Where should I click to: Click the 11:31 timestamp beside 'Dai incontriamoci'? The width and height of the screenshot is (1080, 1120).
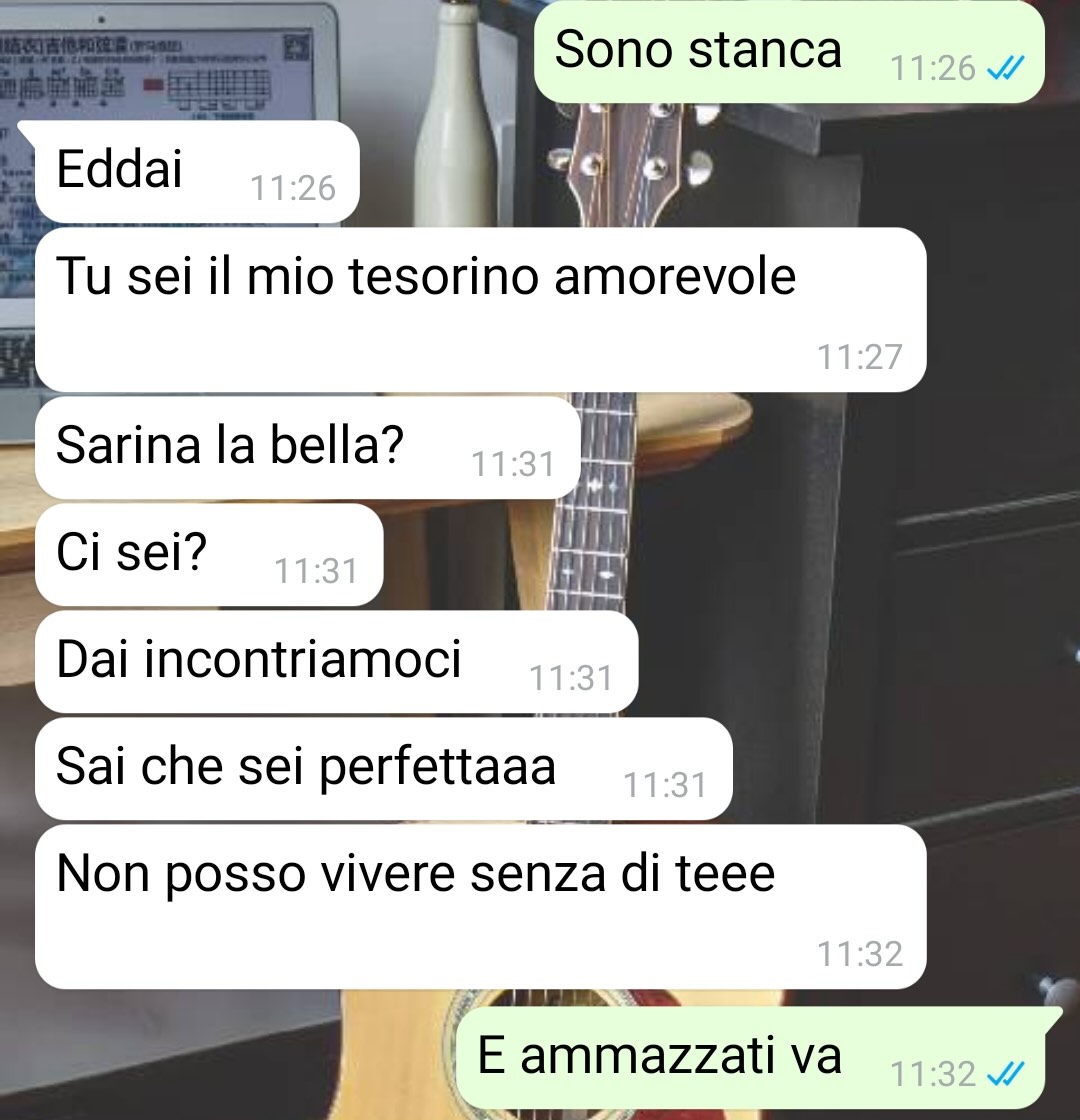pos(571,679)
